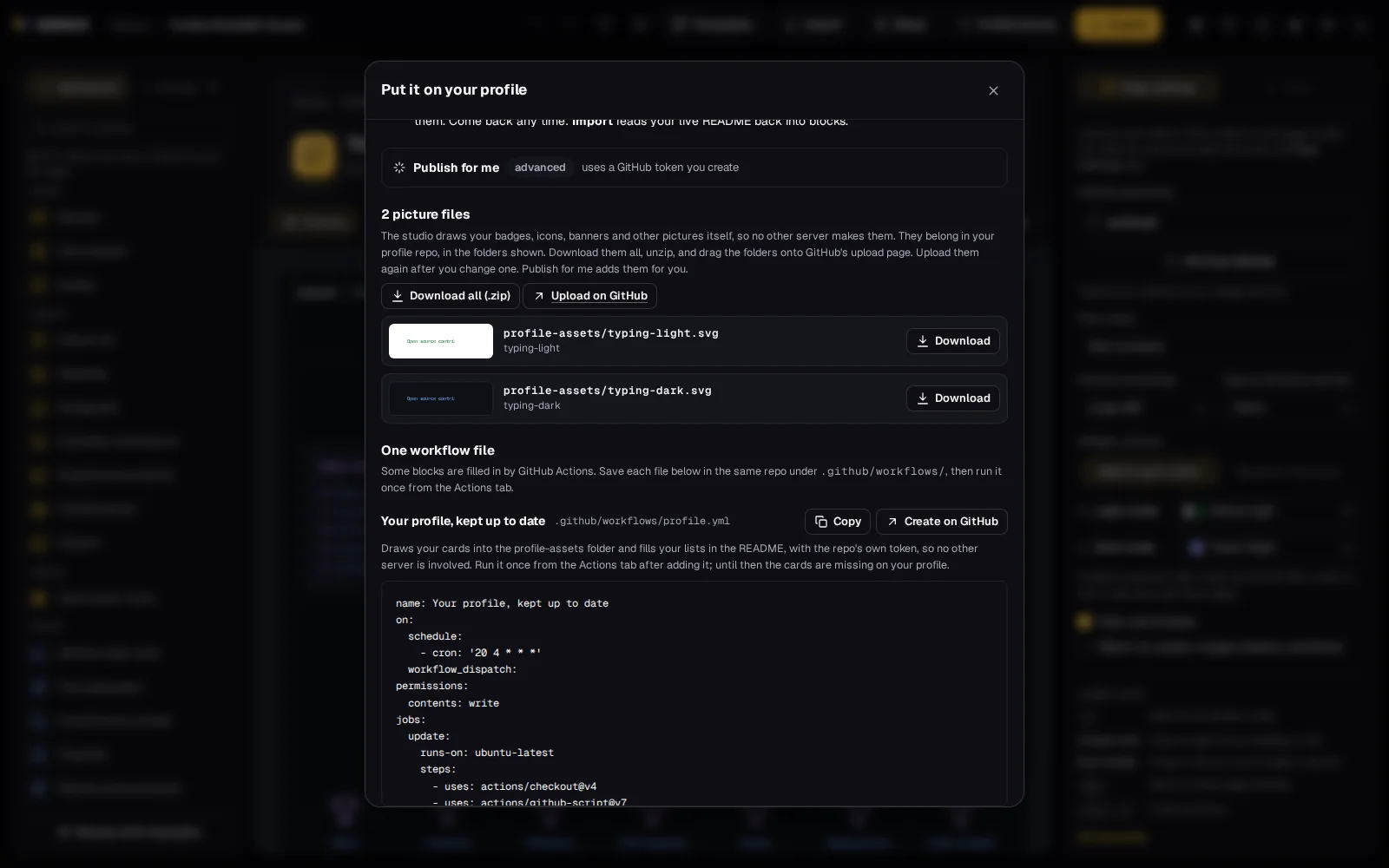Screen dimensions: 1389x868
Task: Click the 'schedule:' code line
Action: pyautogui.click(x=435, y=636)
